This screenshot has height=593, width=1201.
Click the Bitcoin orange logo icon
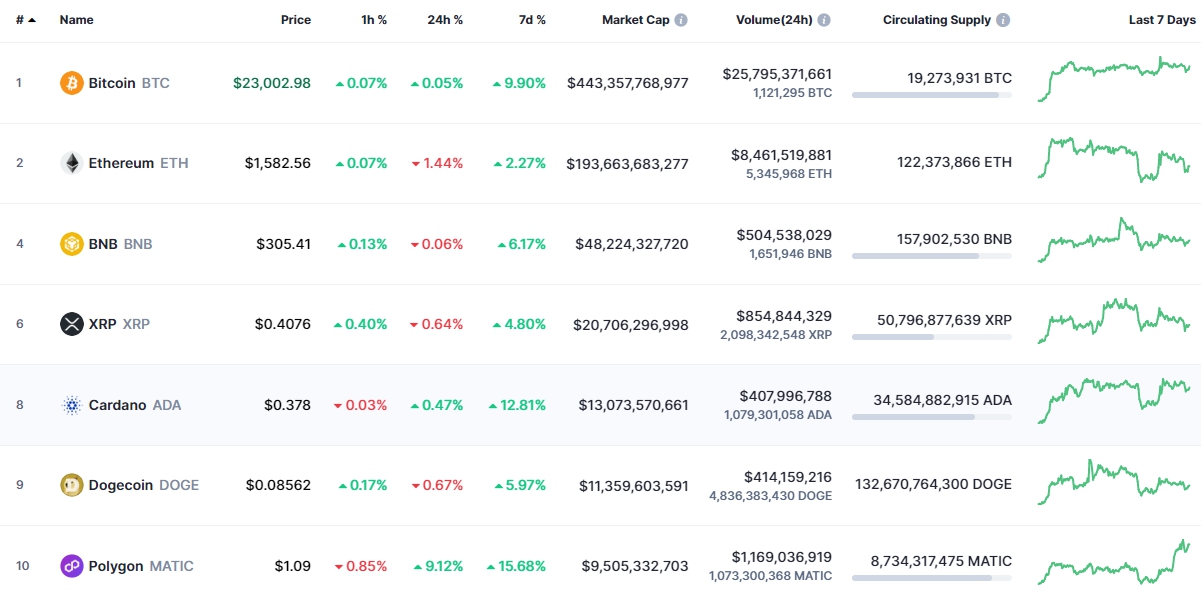click(72, 83)
